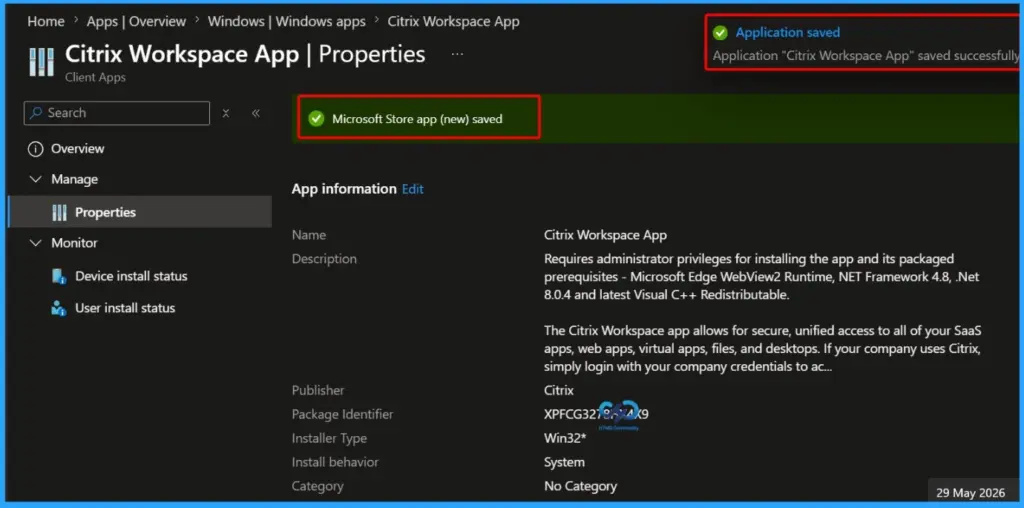Click the green check in Application saved toast

pos(720,32)
